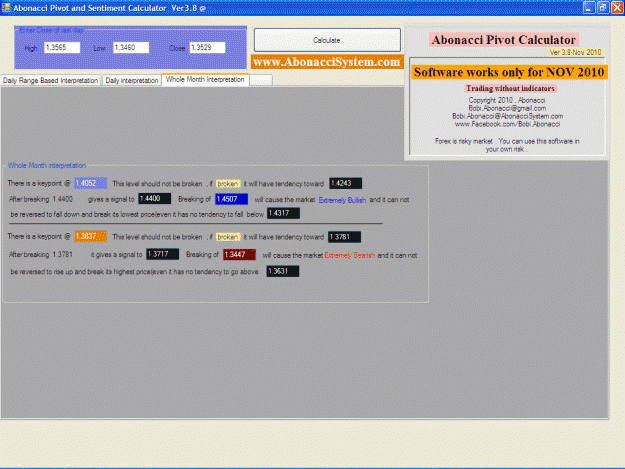The image size is (625, 469).
Task: Click the 'Software works only for NOV 2010' banner
Action: click(x=509, y=72)
